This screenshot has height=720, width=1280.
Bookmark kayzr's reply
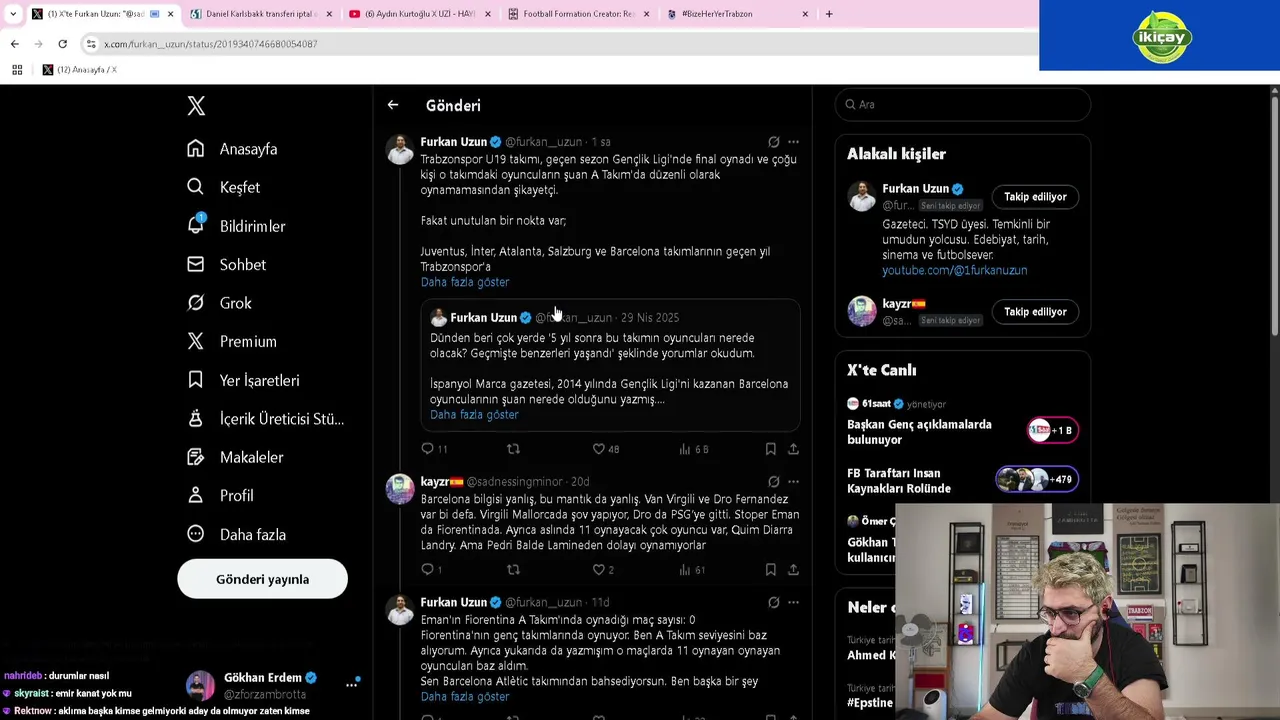(770, 570)
